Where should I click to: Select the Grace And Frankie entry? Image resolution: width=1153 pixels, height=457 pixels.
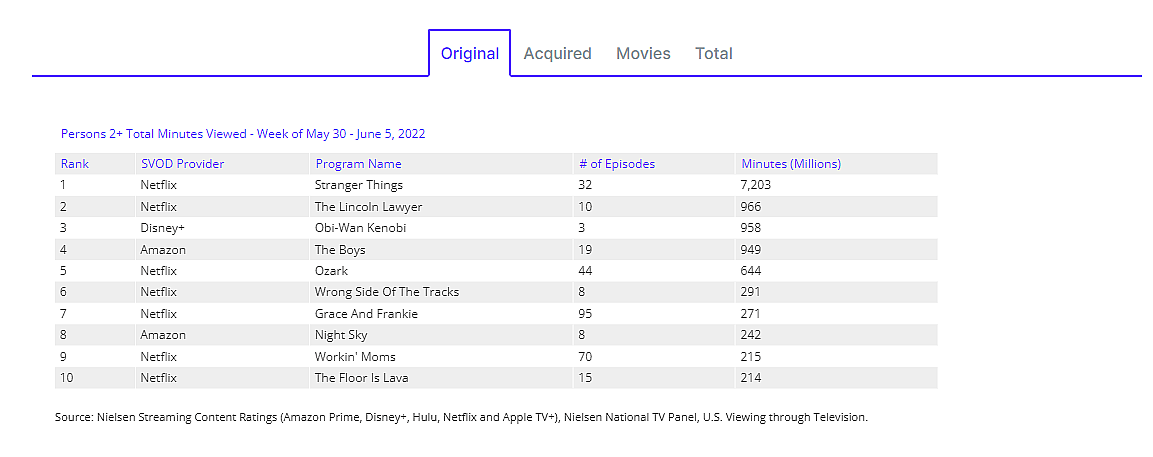(366, 314)
